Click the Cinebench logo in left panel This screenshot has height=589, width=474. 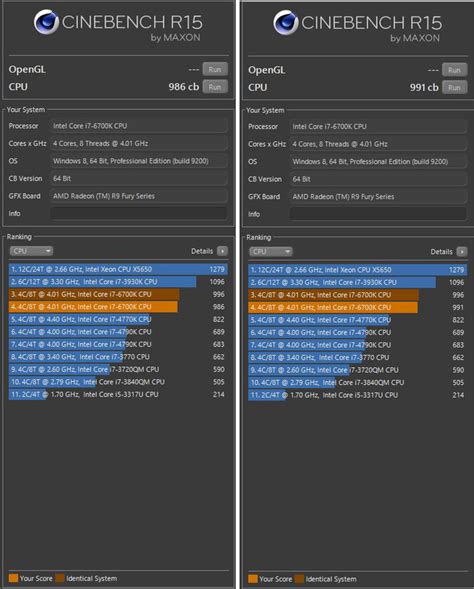pos(46,22)
